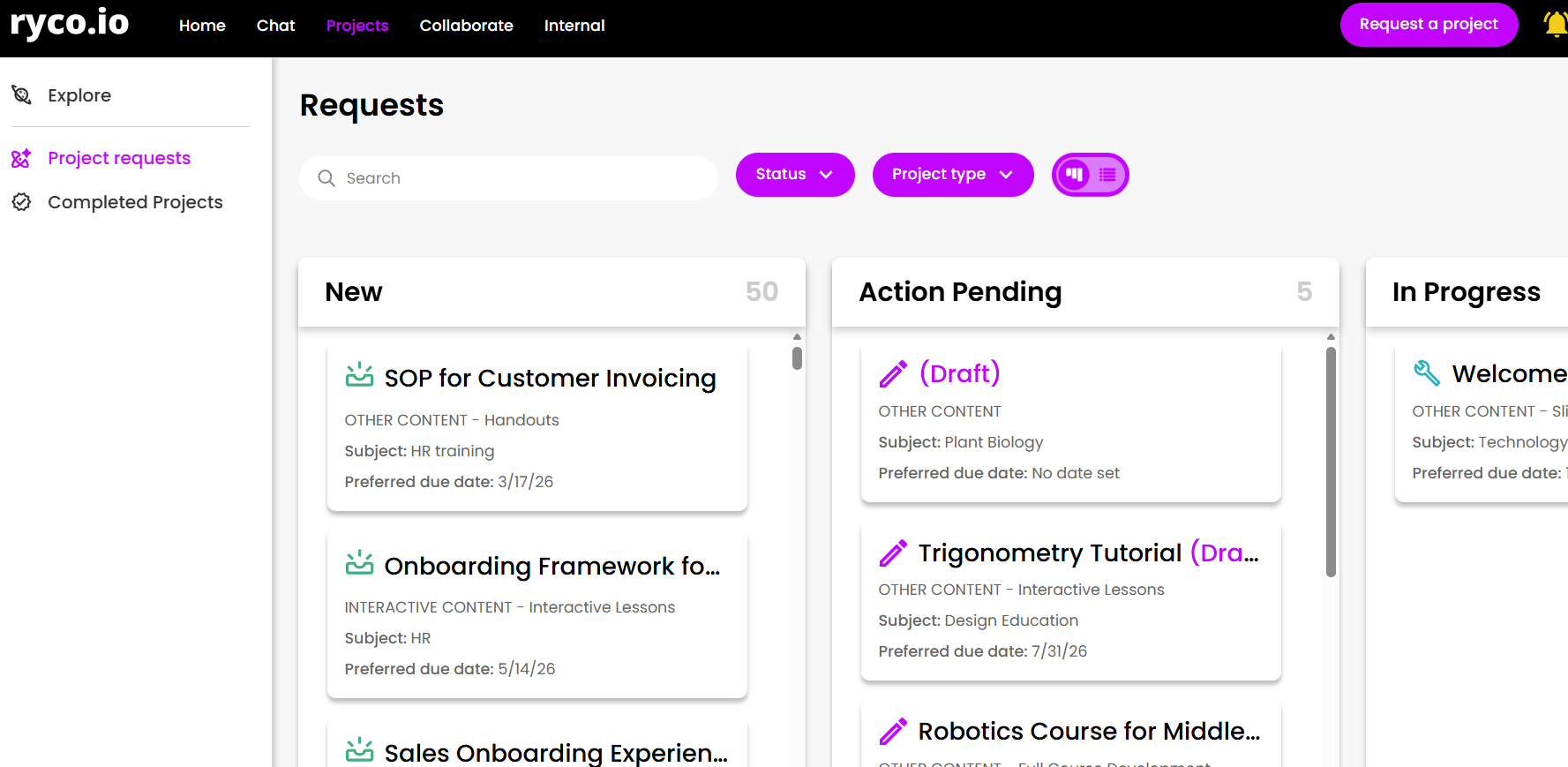The image size is (1568, 767).
Task: Click the Requests page heading
Action: coord(371,105)
